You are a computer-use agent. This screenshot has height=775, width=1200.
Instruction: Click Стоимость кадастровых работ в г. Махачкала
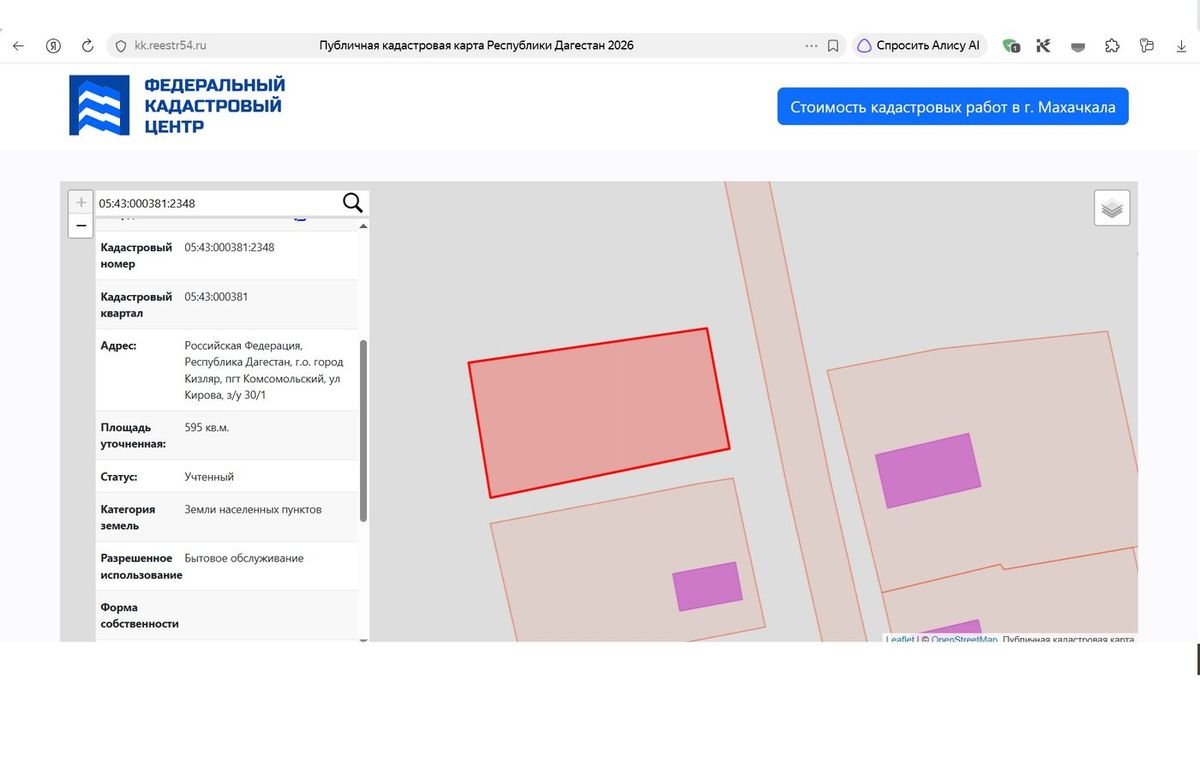pos(953,107)
